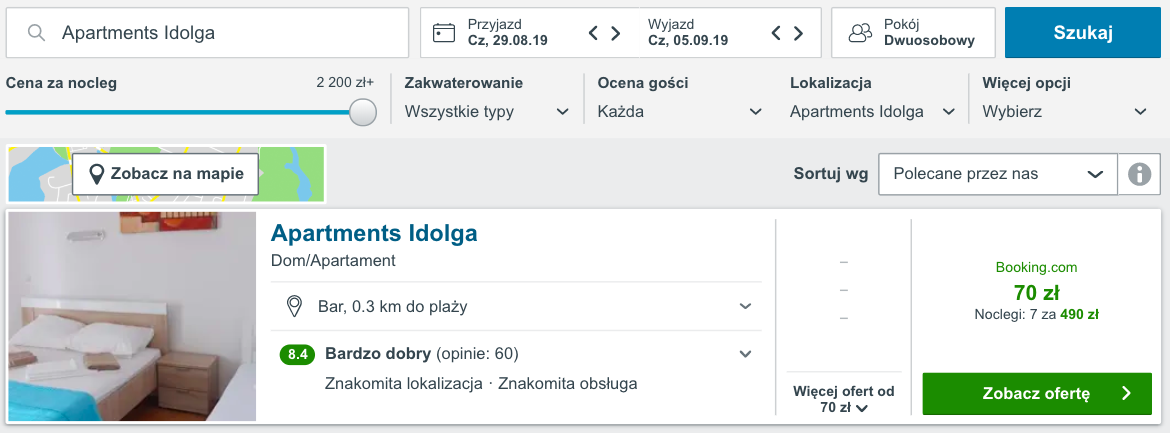Go to next check-in date
The width and height of the screenshot is (1170, 433).
click(617, 33)
